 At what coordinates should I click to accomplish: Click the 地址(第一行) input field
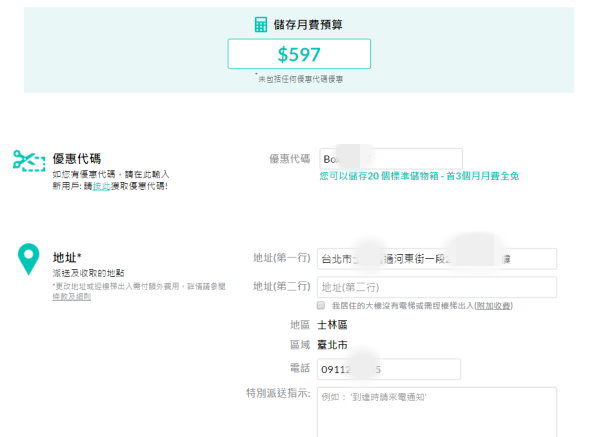(x=437, y=259)
